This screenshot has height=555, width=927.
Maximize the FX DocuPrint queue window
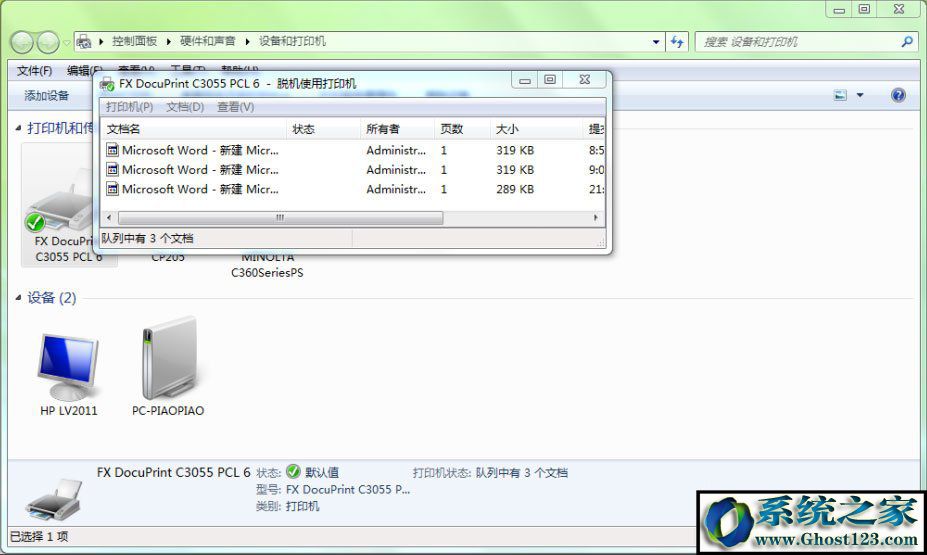tap(550, 80)
